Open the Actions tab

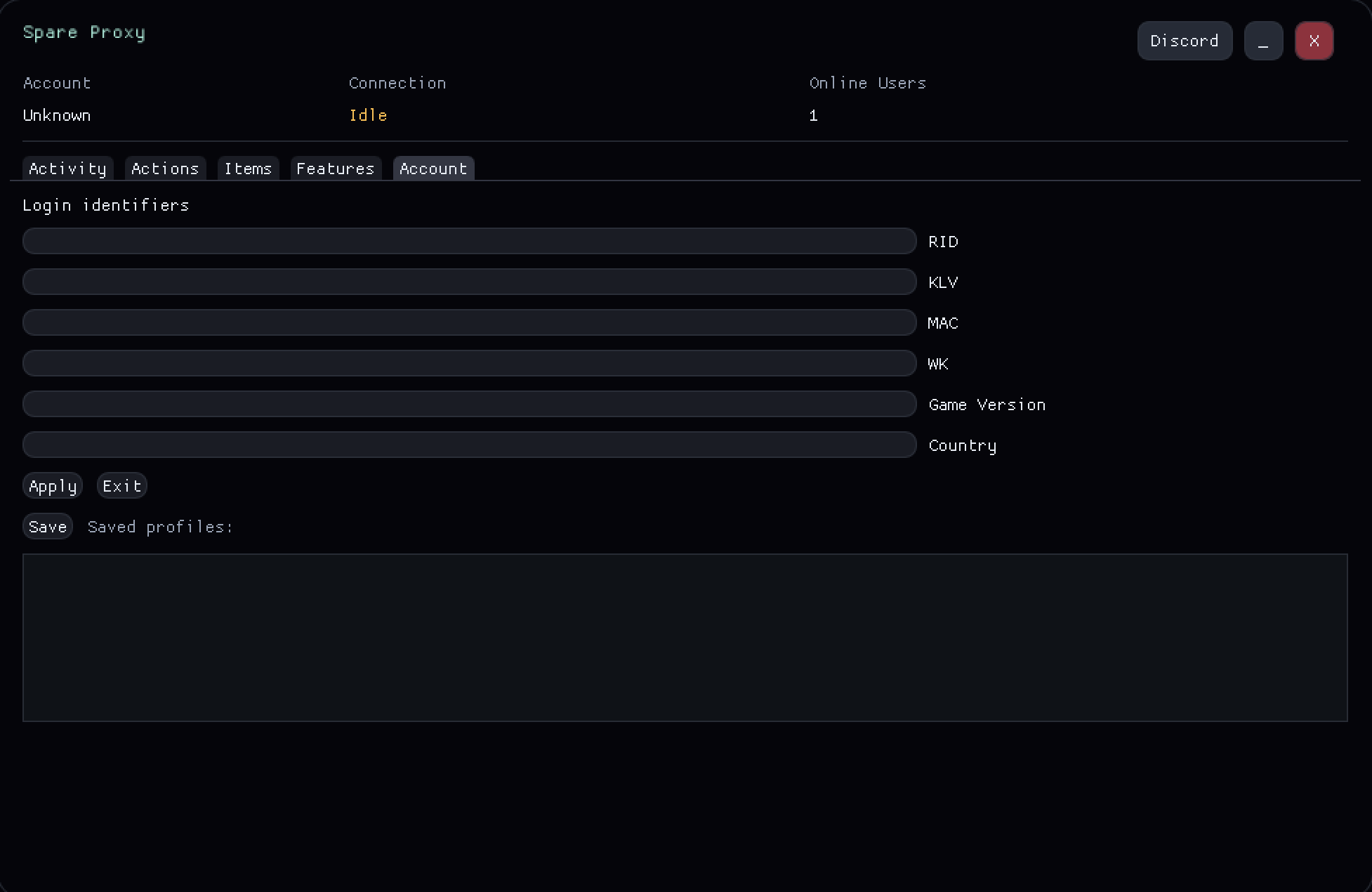point(165,169)
